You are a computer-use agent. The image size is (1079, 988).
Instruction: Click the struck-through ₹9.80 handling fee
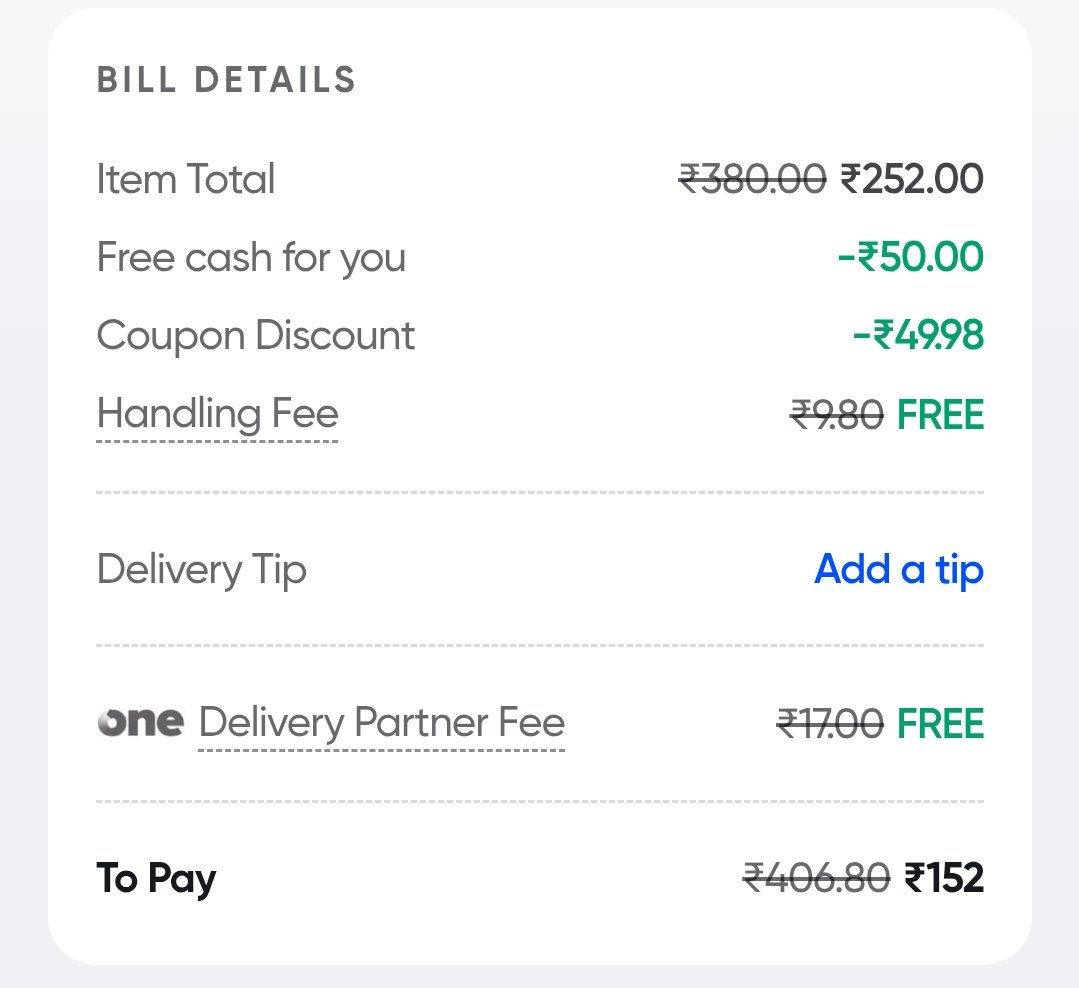tap(837, 414)
